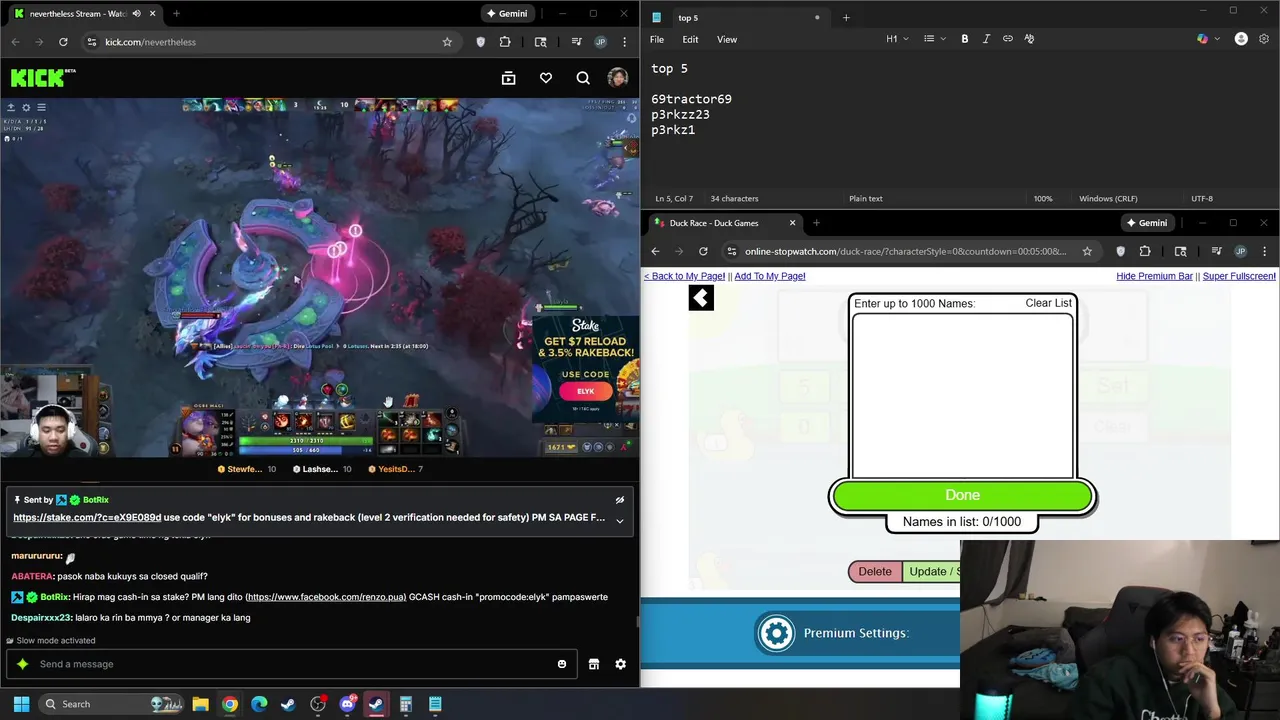Toggle bold formatting in Notepad
1280x720 pixels.
tap(965, 39)
